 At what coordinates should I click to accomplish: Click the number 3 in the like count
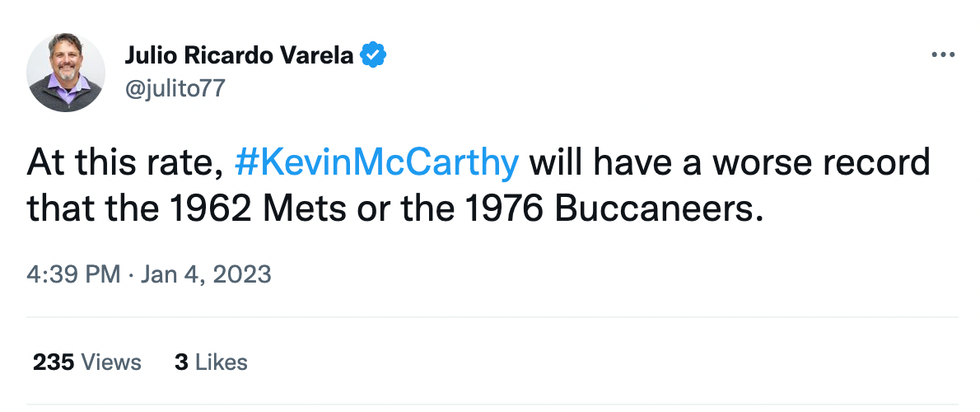click(x=180, y=361)
